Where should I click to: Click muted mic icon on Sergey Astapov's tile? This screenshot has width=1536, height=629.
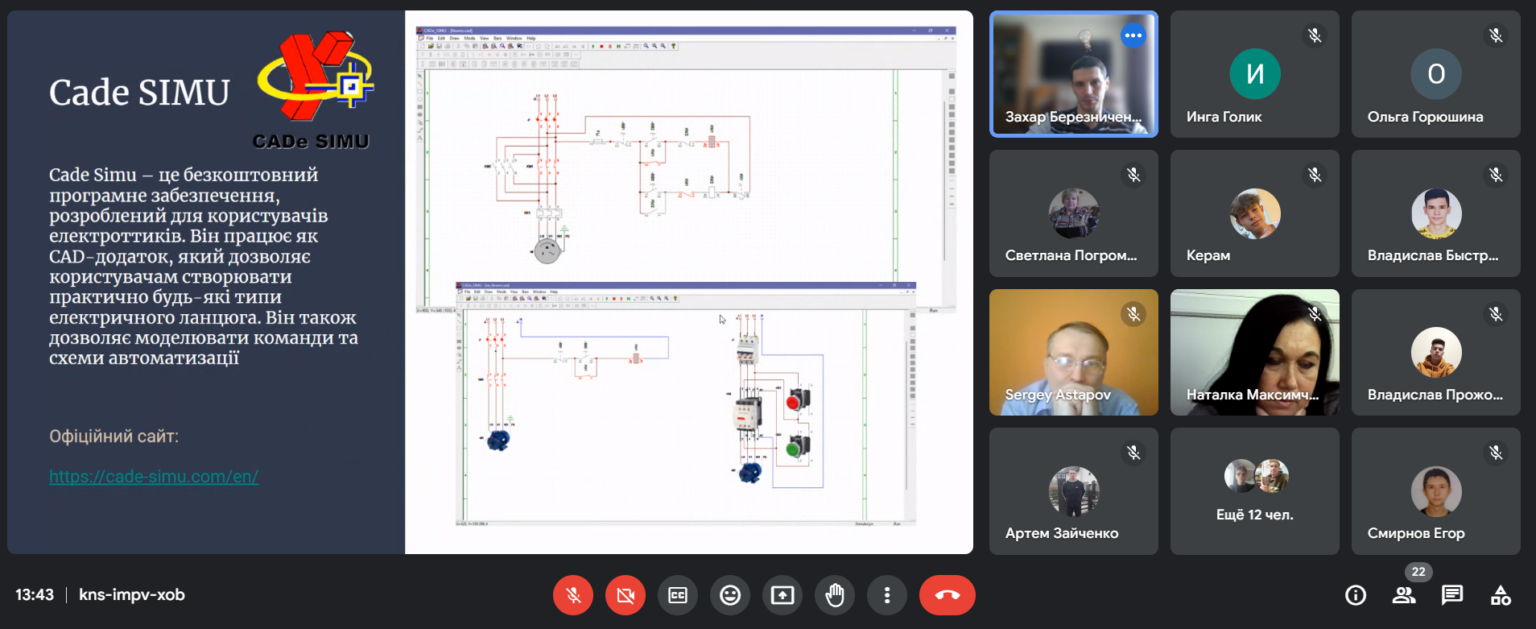pyautogui.click(x=1133, y=313)
